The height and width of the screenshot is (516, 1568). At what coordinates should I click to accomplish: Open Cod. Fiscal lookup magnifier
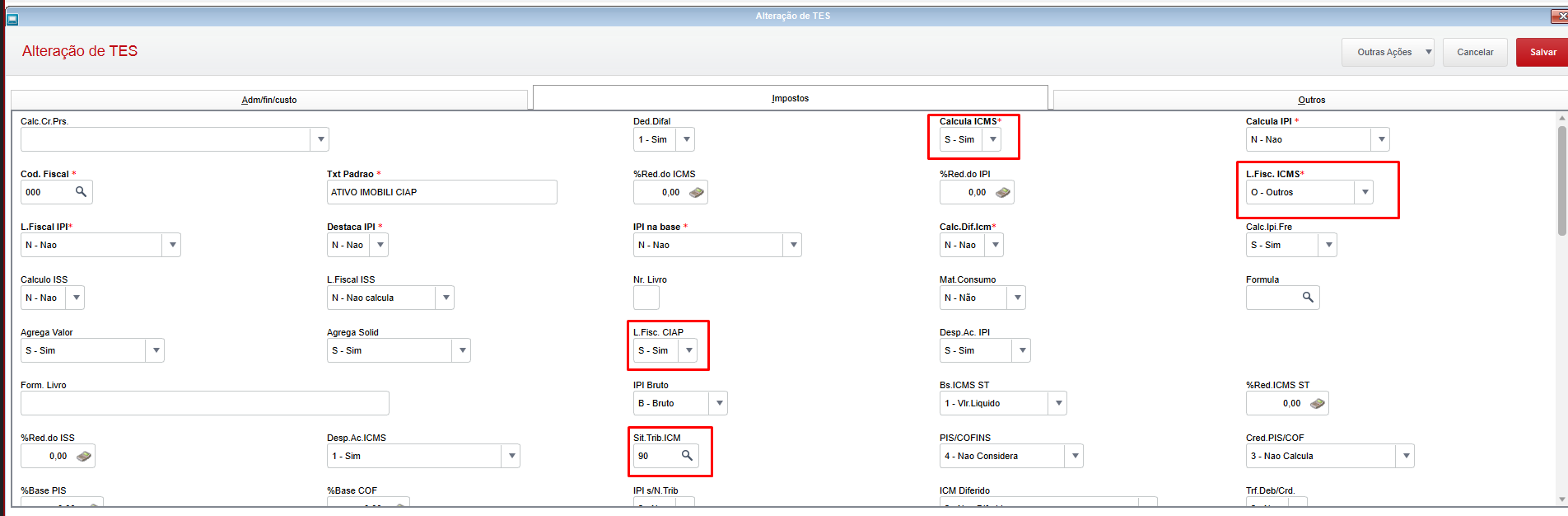(x=81, y=192)
